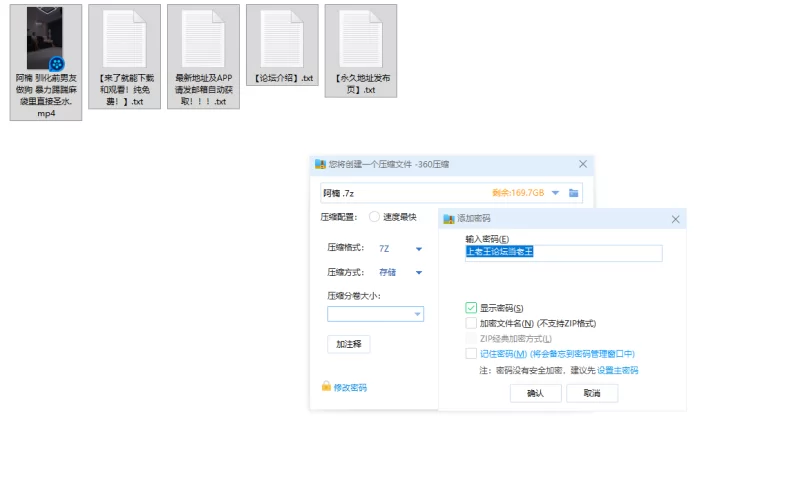Image resolution: width=800 pixels, height=491 pixels.
Task: Select the 速度最快 radio button
Action: (374, 217)
